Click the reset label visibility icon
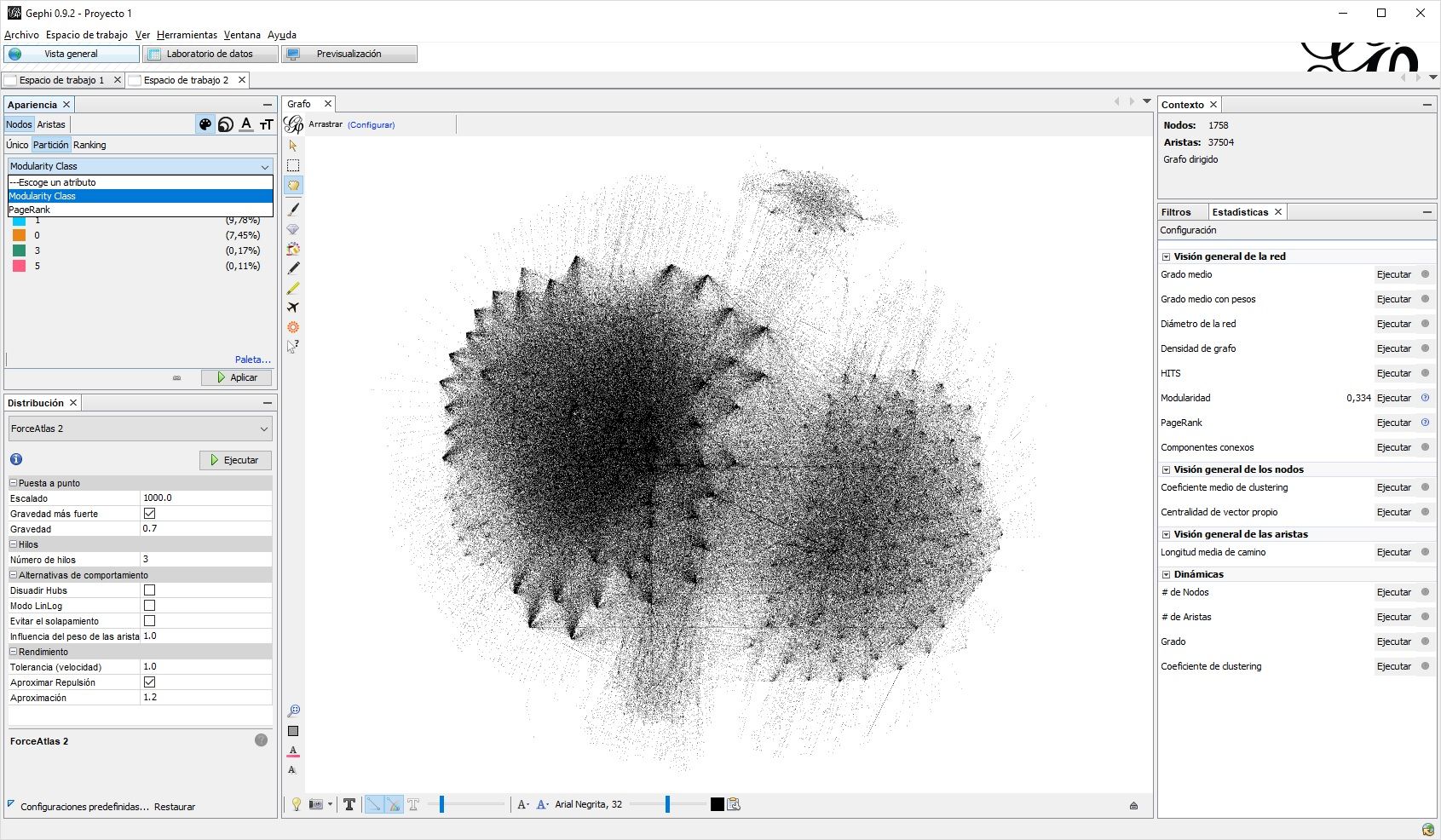The height and width of the screenshot is (840, 1441). tap(292, 770)
